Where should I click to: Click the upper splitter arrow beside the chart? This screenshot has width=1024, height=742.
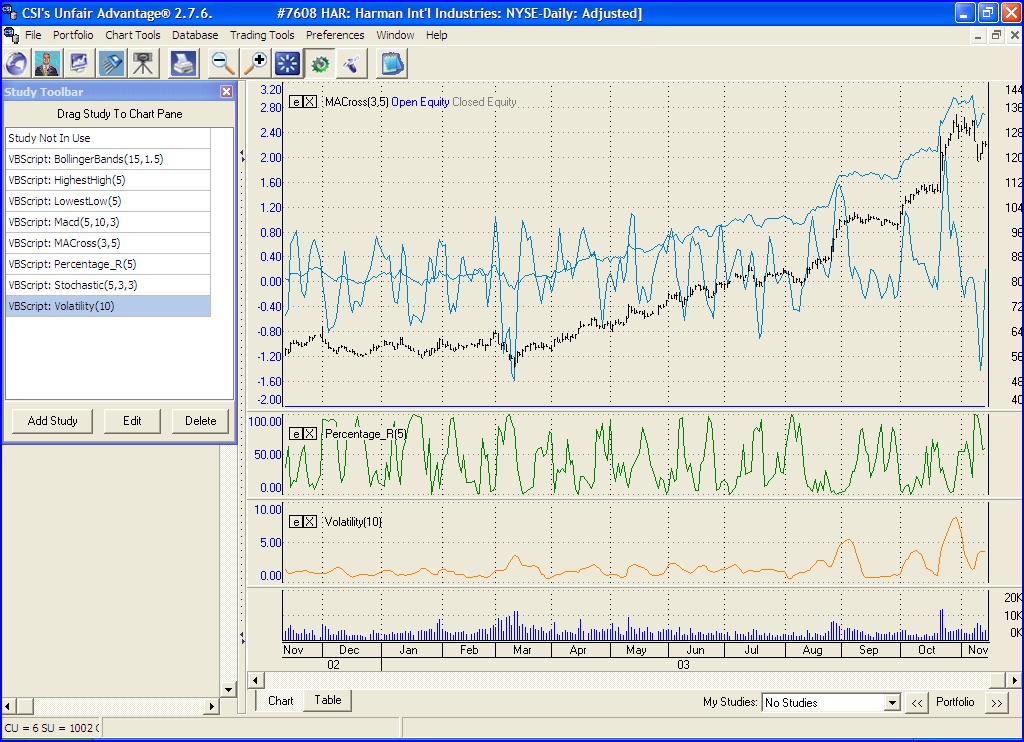click(x=242, y=156)
